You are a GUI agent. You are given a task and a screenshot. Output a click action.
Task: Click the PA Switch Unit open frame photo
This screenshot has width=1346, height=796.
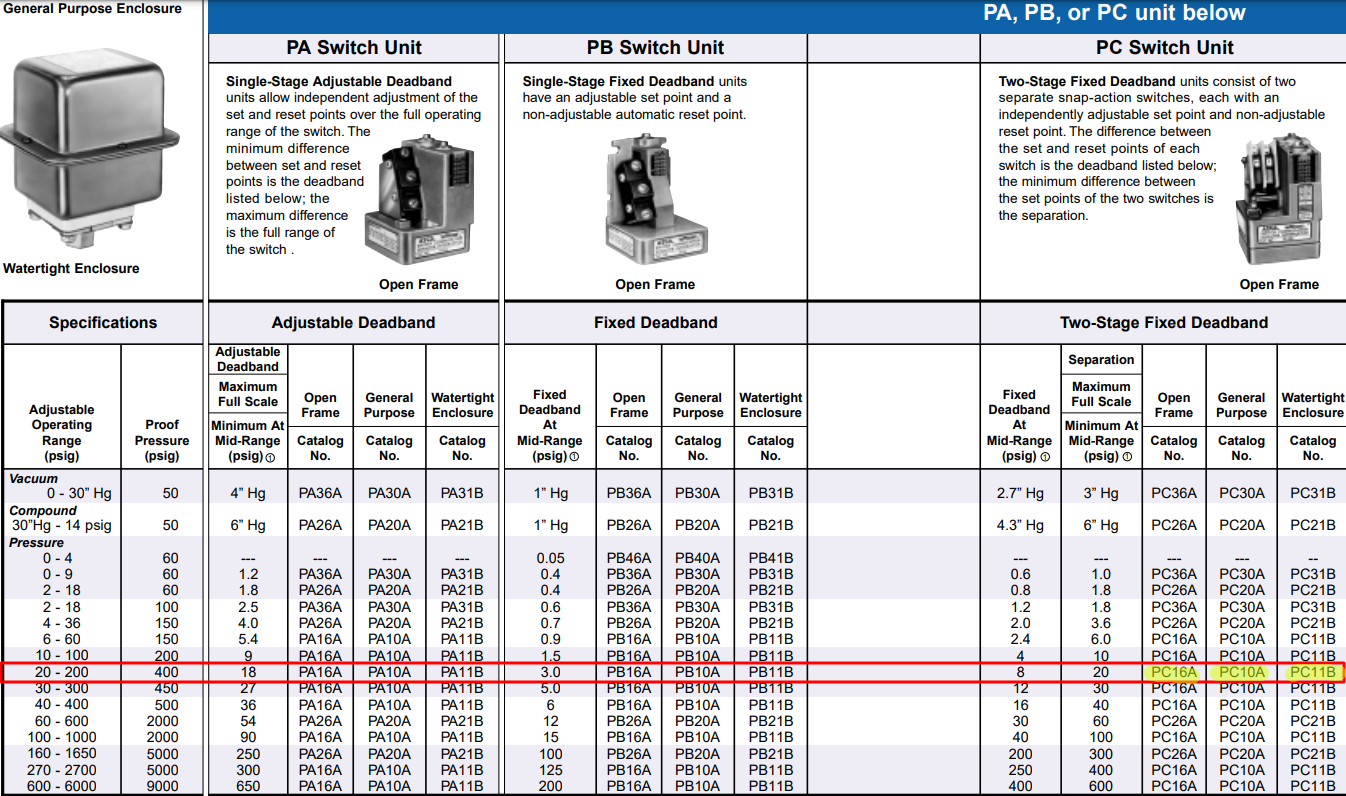(416, 198)
